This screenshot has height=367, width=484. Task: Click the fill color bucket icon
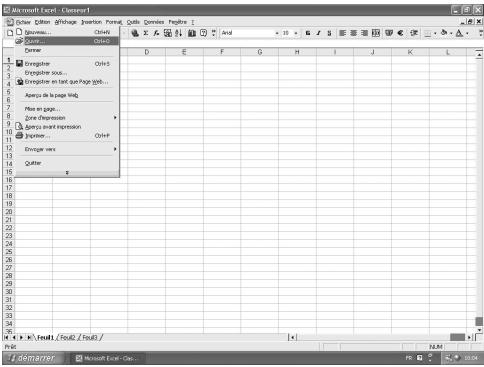[444, 33]
